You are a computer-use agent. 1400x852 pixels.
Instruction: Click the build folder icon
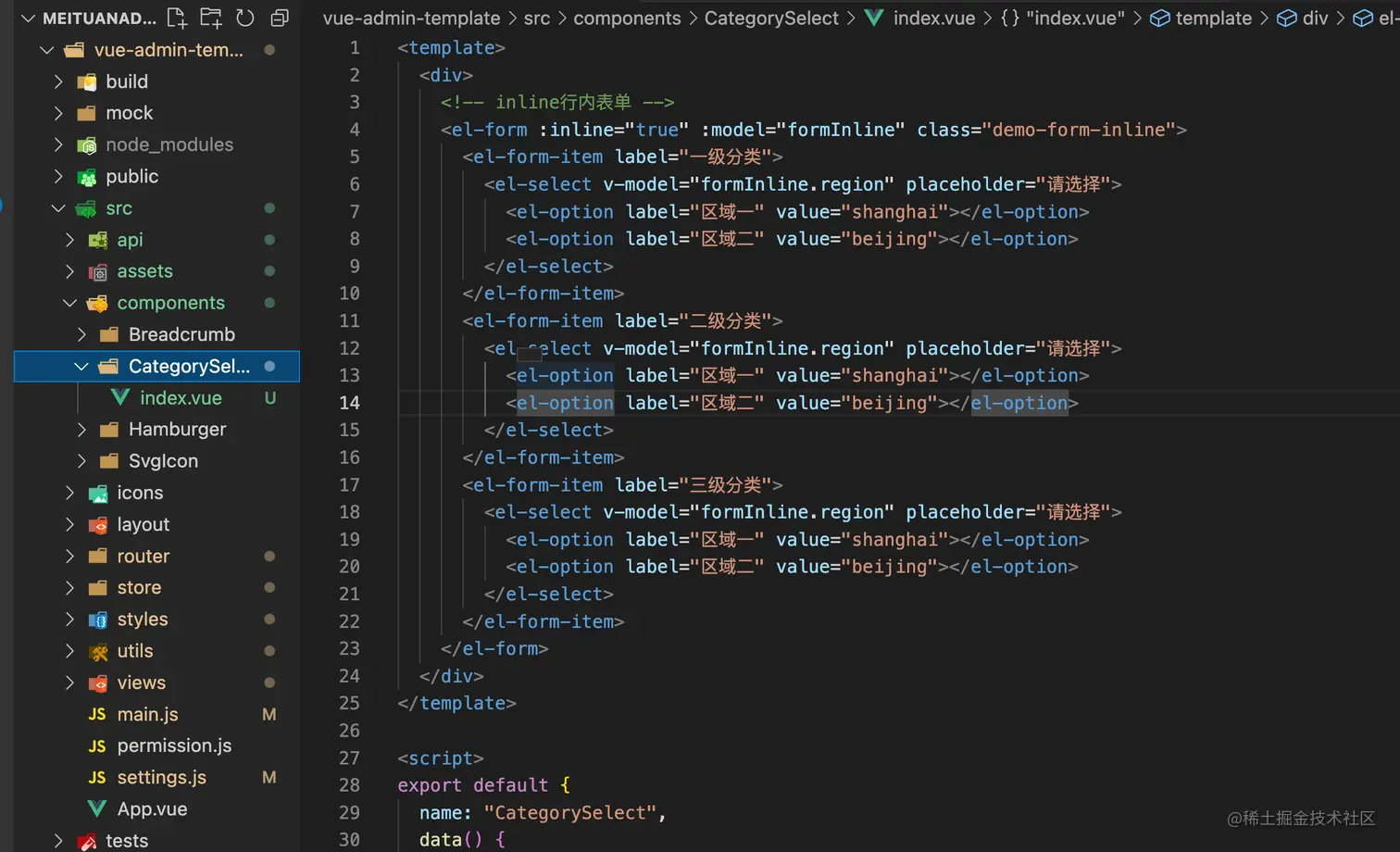pyautogui.click(x=86, y=81)
